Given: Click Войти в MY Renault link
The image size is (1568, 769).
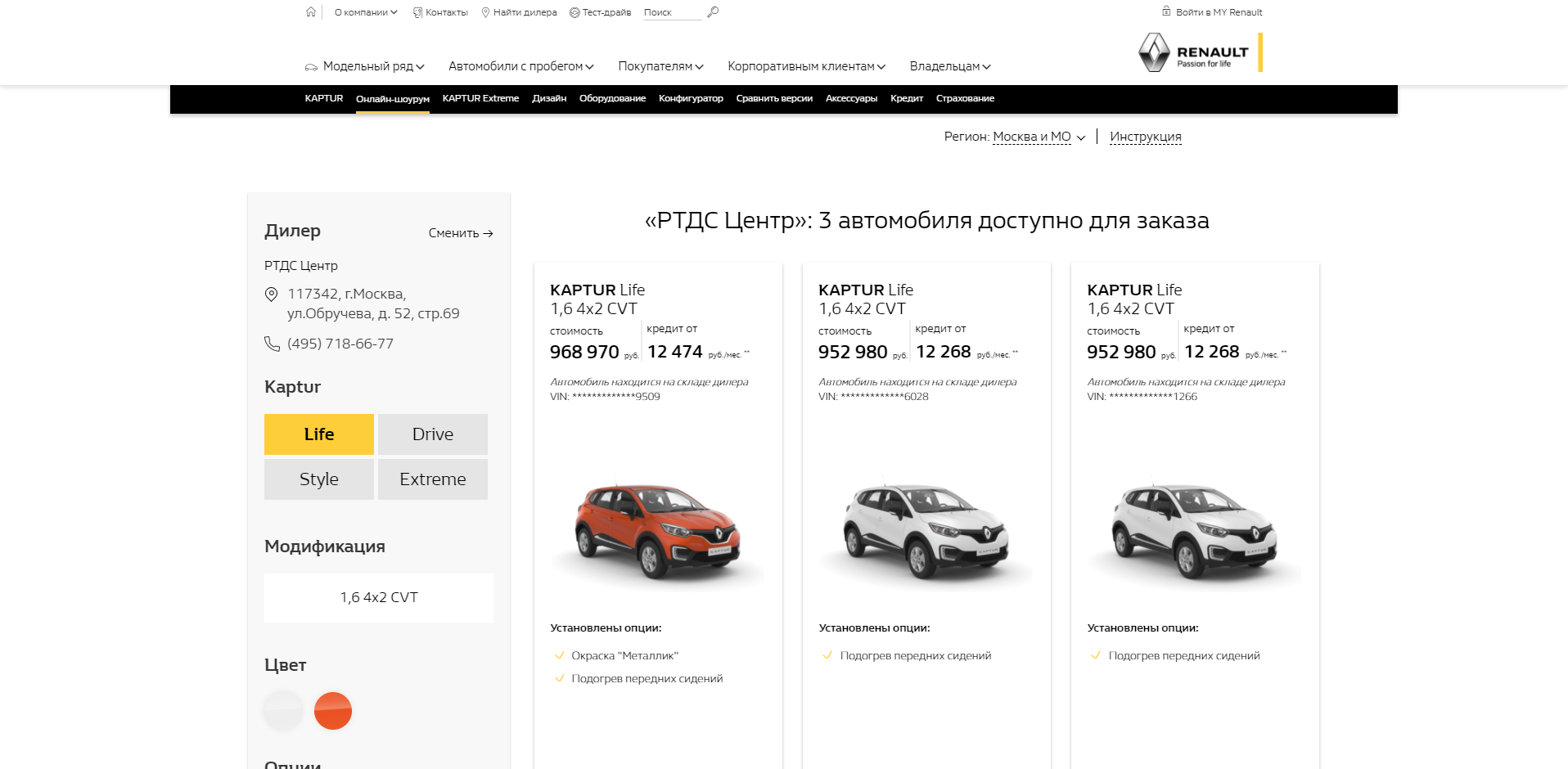Looking at the screenshot, I should tap(1219, 12).
